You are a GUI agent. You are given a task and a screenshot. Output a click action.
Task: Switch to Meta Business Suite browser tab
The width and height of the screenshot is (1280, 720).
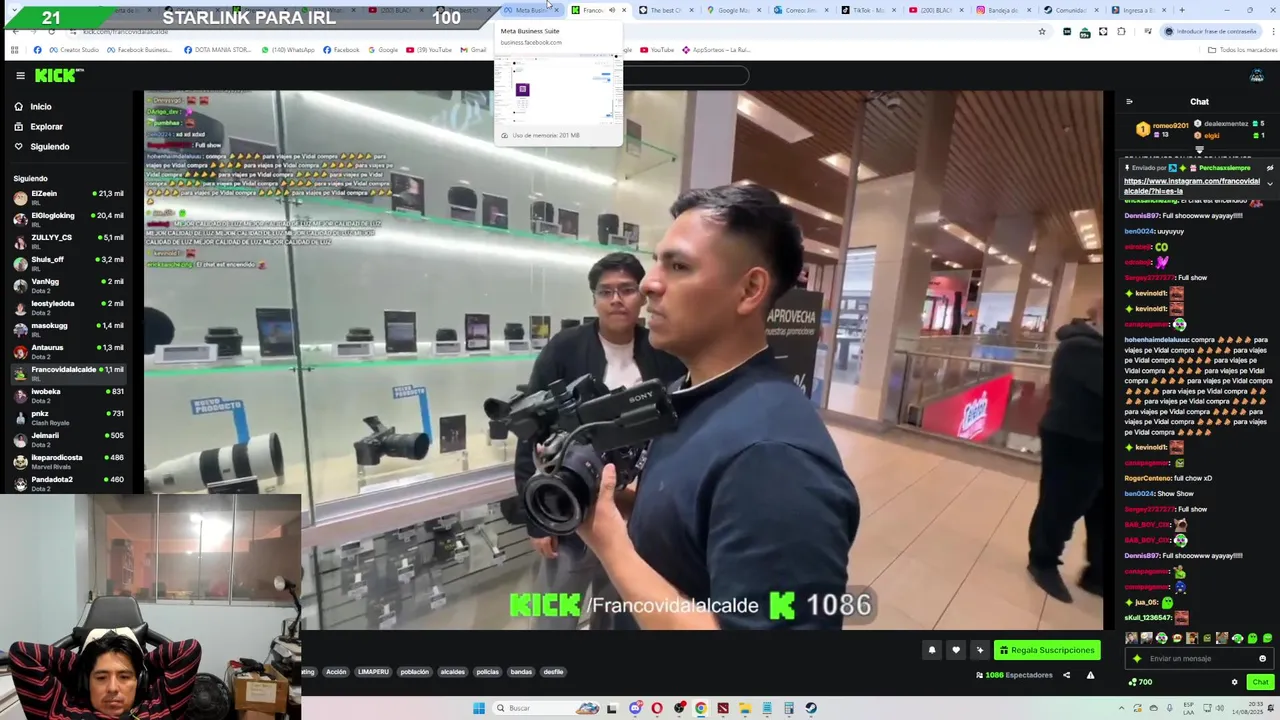pyautogui.click(x=530, y=10)
